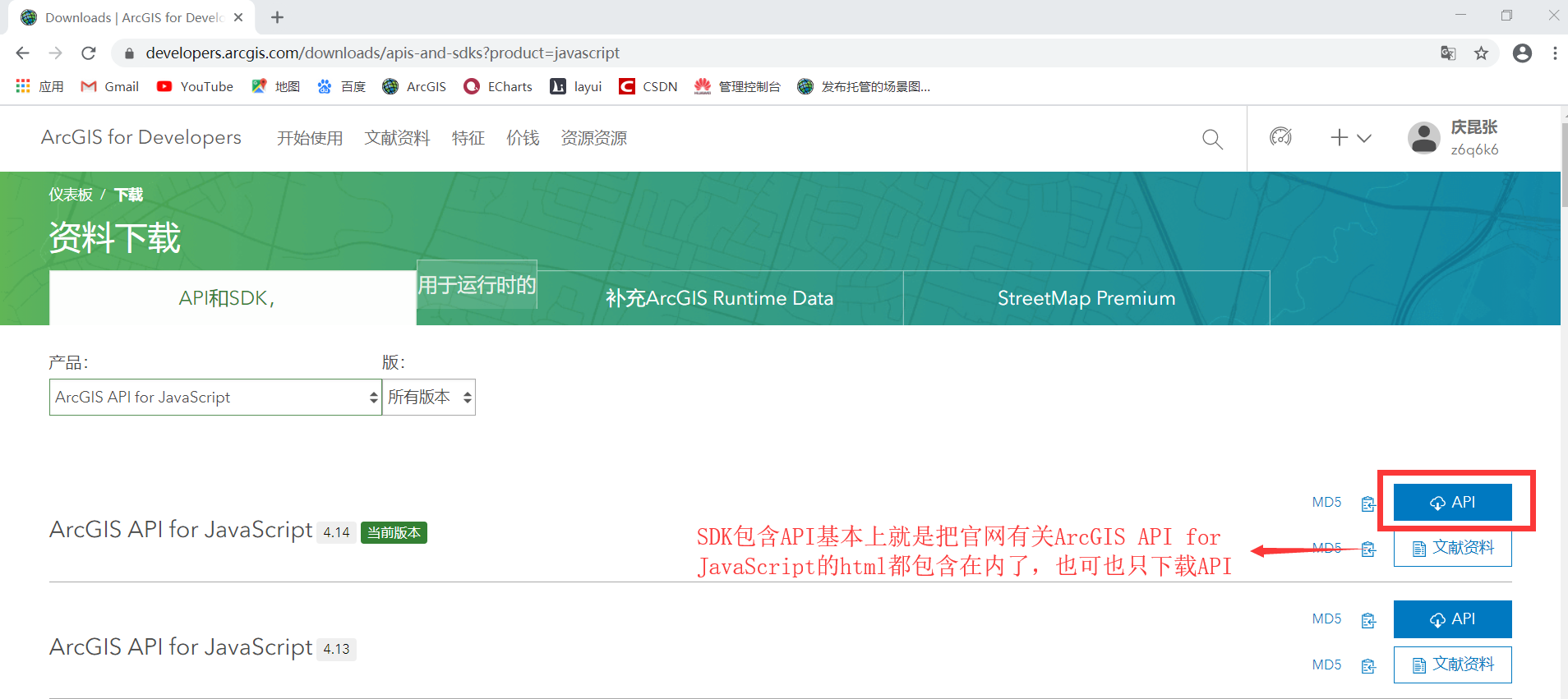Open the 地图 maps bookmark
The height and width of the screenshot is (699, 1568).
pos(275,86)
